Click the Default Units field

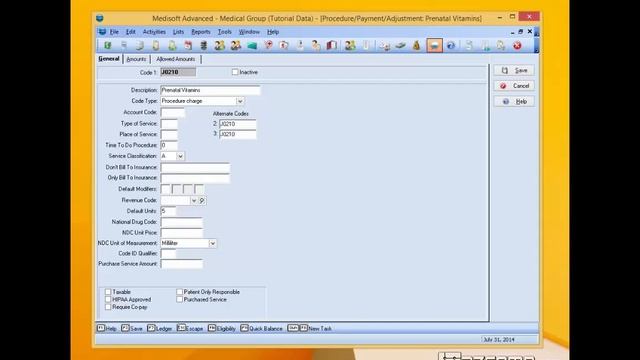(168, 211)
